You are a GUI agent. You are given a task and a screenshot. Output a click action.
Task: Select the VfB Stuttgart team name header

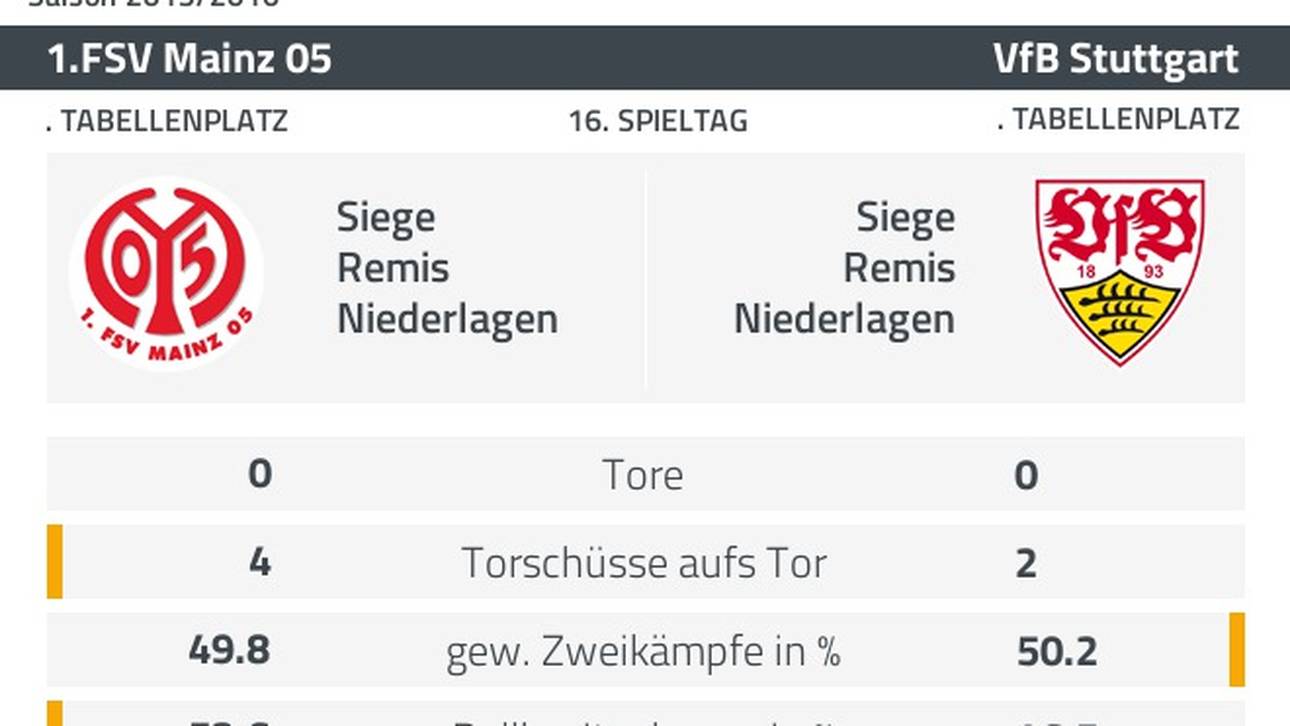point(1115,59)
